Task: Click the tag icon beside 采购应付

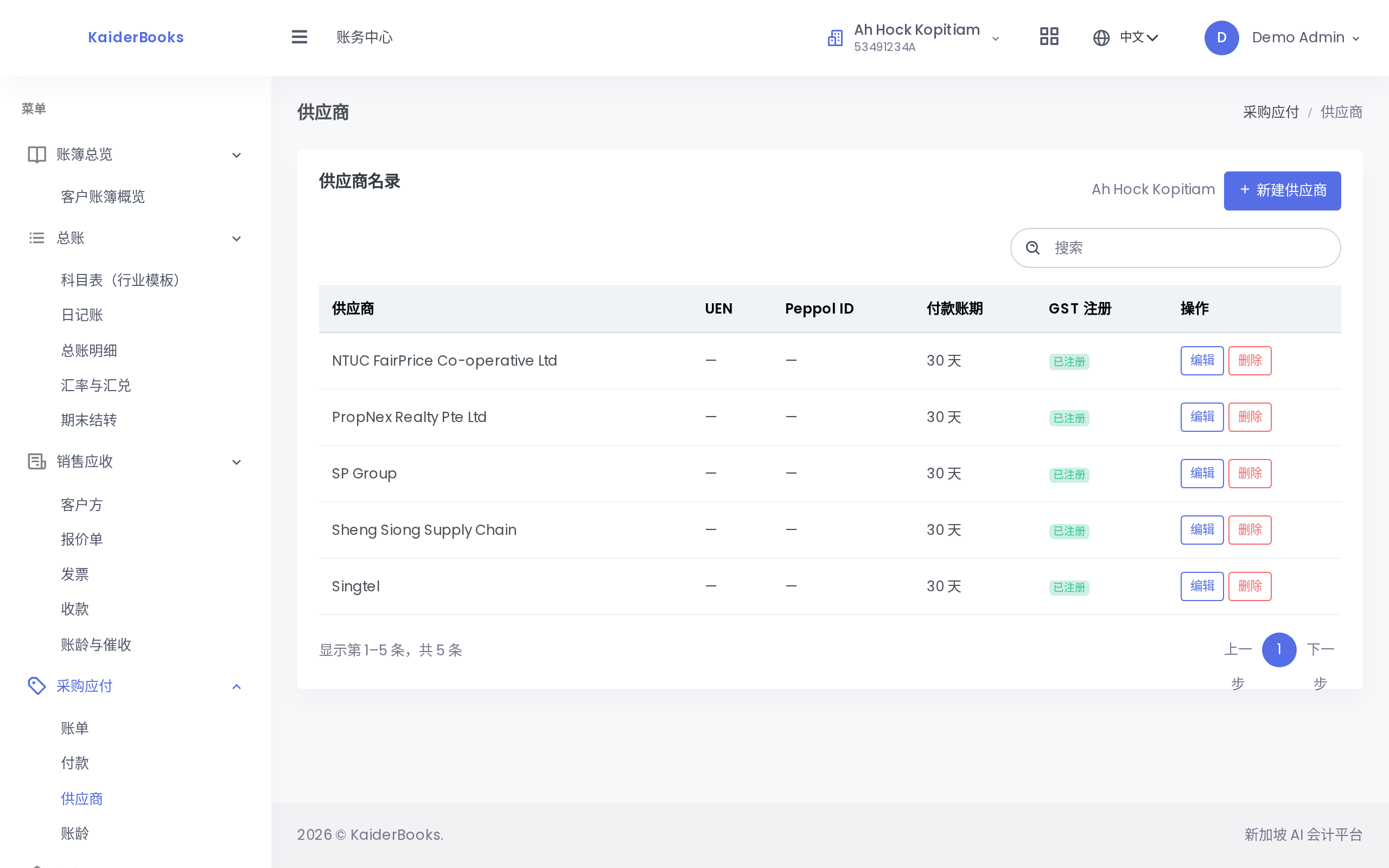Action: 37,685
